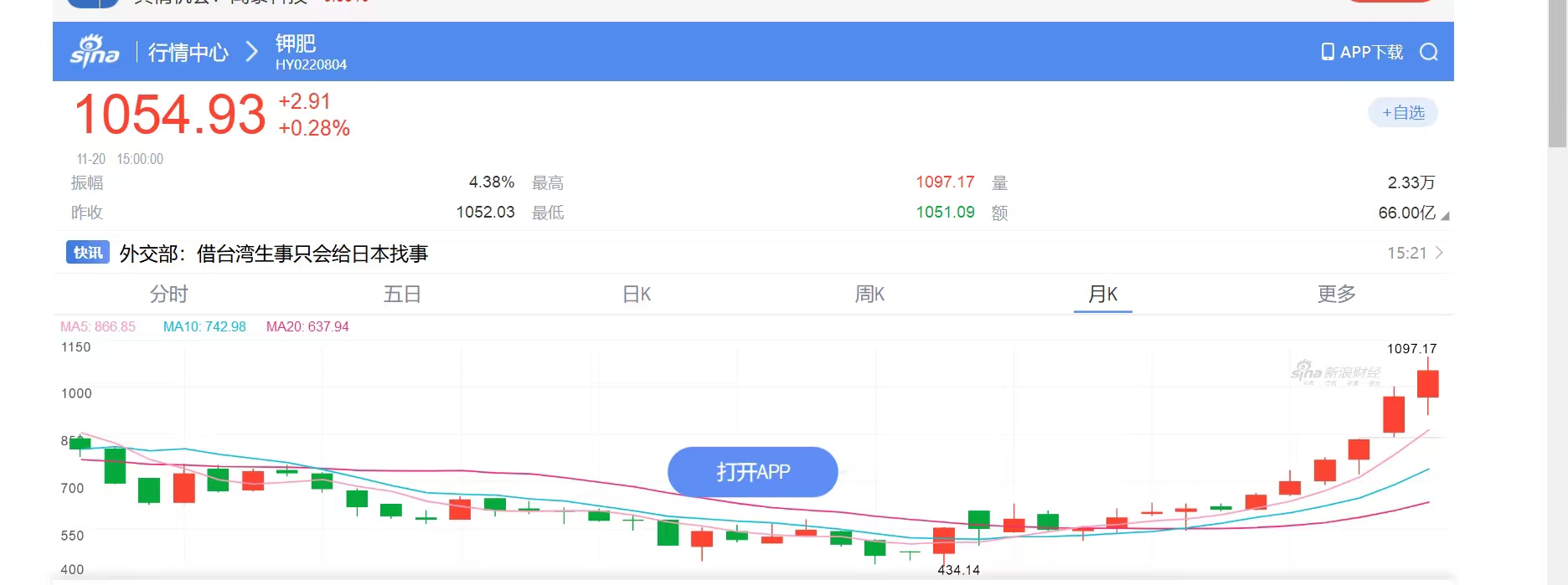The height and width of the screenshot is (585, 1568).
Task: Click the MA10: 742.98 indicator label
Action: (x=204, y=327)
